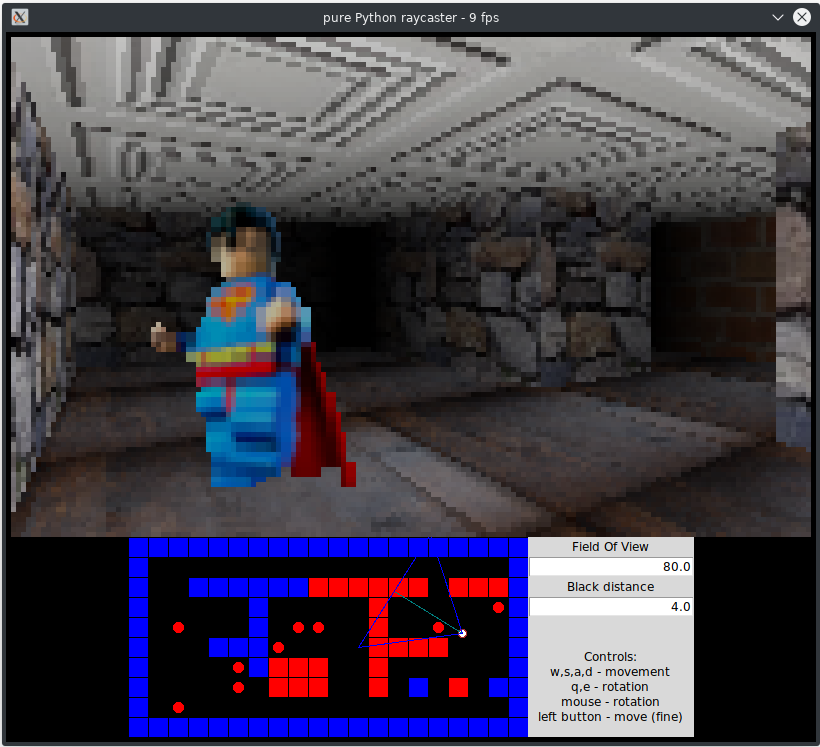
Task: Click the 'q,e - rotation' text
Action: tap(610, 687)
